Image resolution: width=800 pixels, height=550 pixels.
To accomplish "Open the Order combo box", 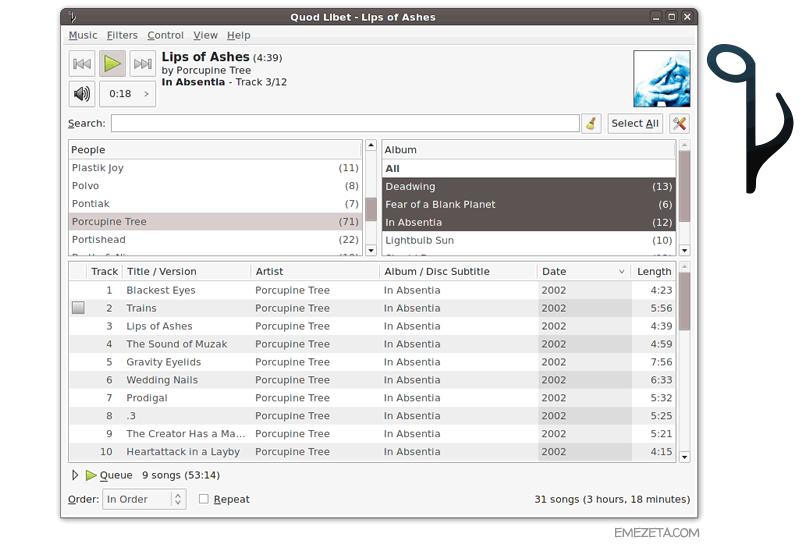I will [144, 499].
